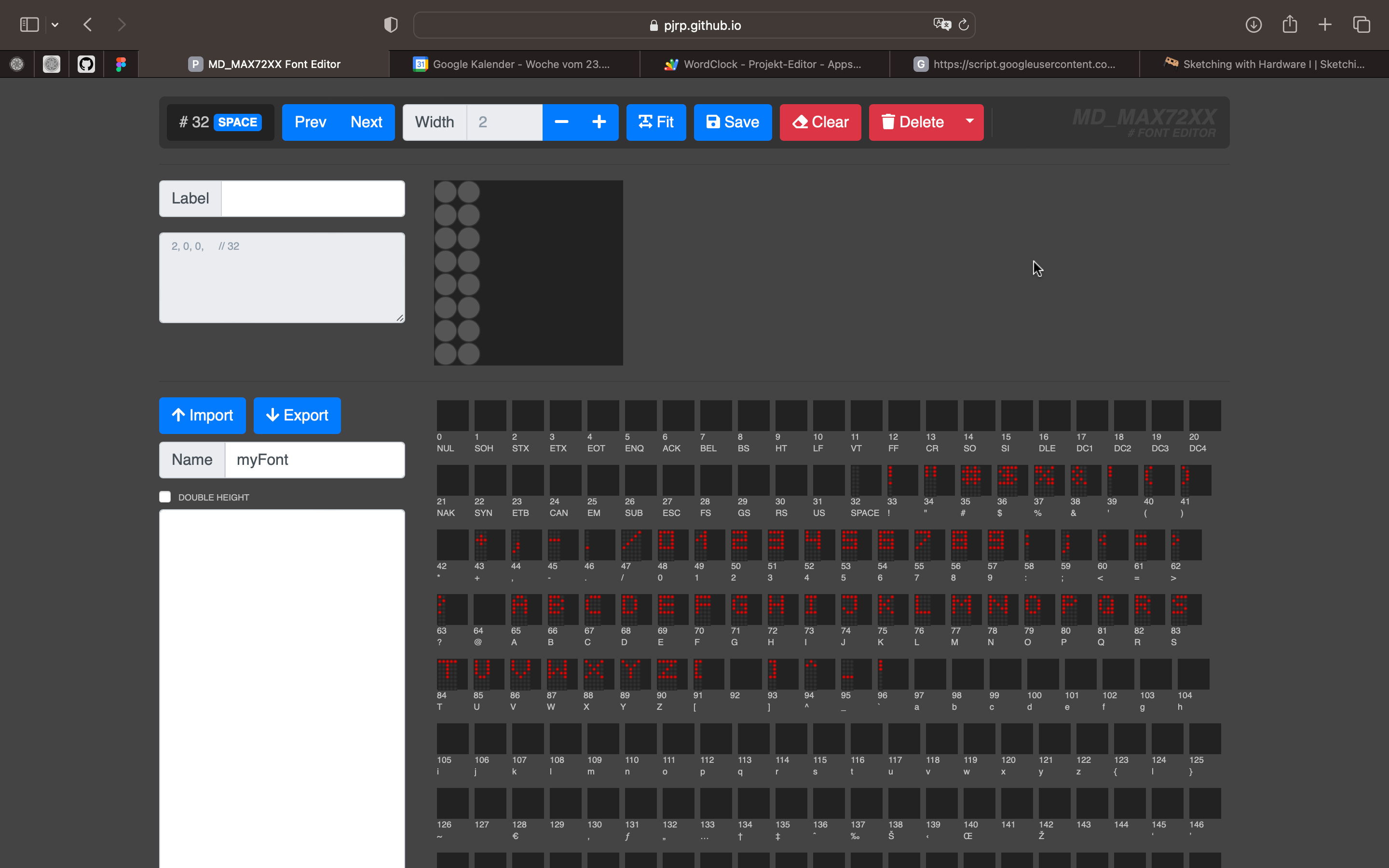Toggle the bottom-right LED in editor grid

click(469, 353)
